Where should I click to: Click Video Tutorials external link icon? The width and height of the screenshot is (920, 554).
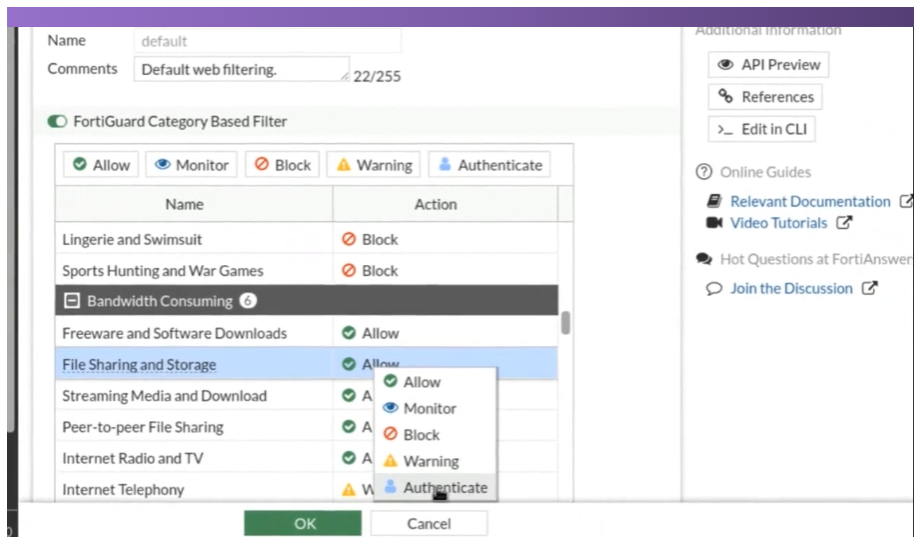[x=844, y=222]
